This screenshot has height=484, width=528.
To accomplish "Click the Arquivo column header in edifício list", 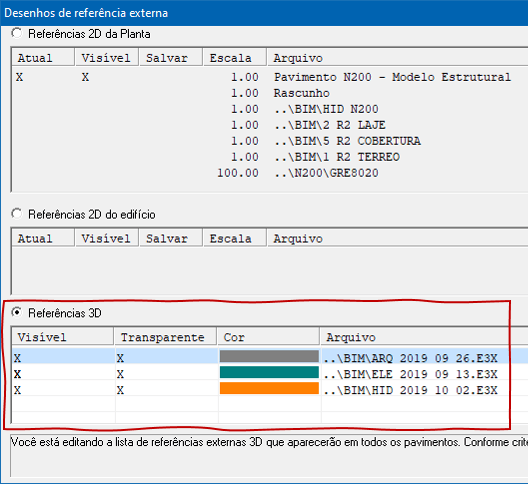I will pyautogui.click(x=398, y=238).
